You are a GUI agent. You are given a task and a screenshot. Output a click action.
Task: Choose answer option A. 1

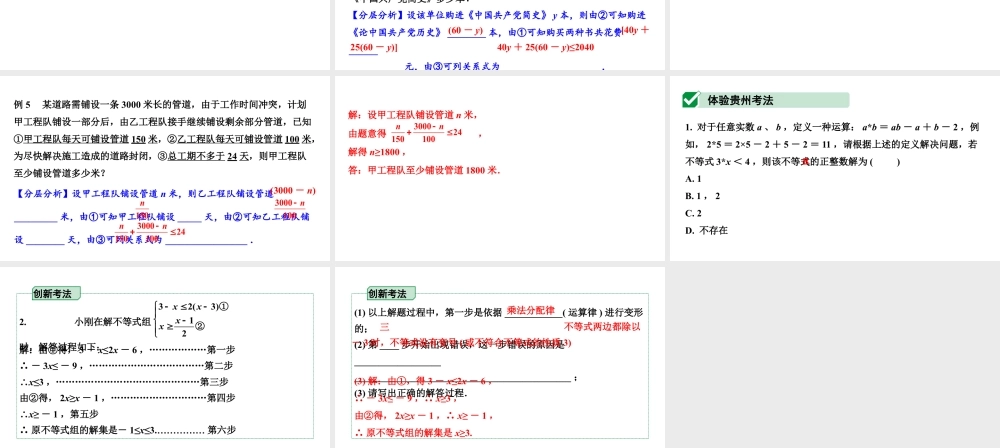coord(693,179)
